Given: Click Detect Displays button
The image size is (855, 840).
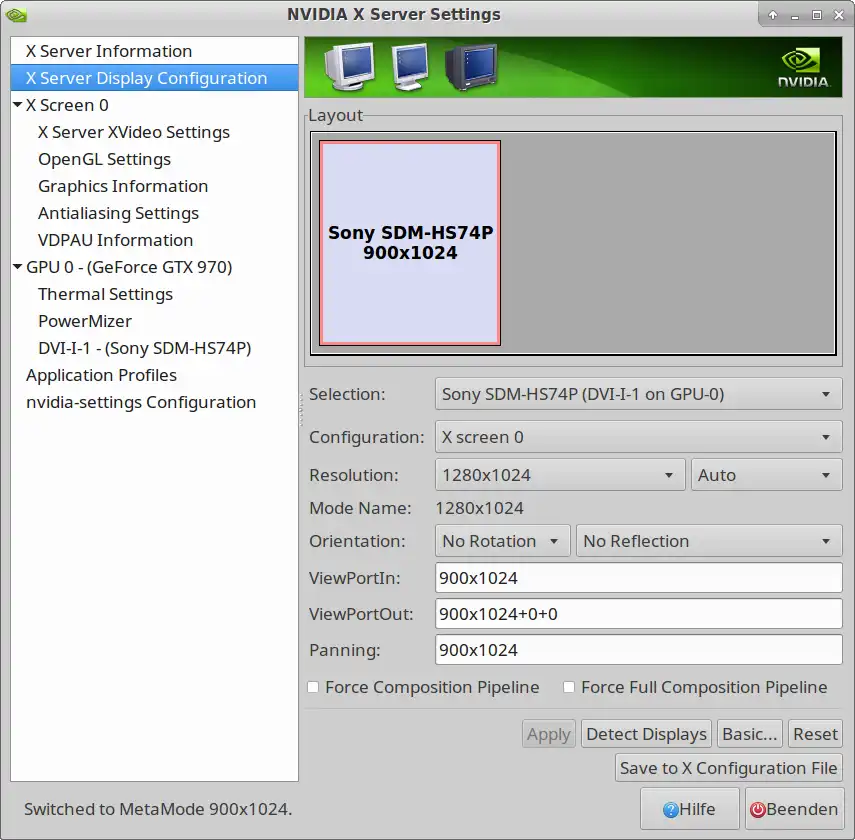Looking at the screenshot, I should (x=646, y=734).
